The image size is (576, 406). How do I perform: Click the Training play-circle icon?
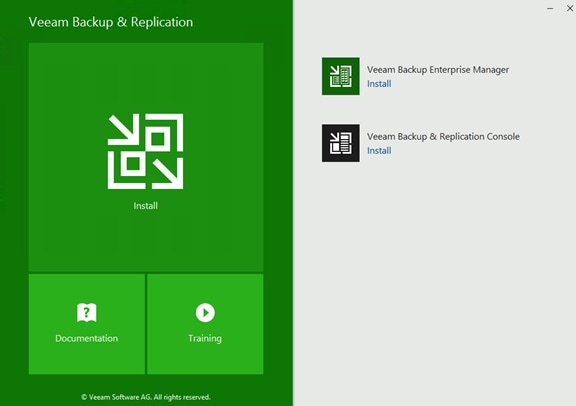point(205,313)
